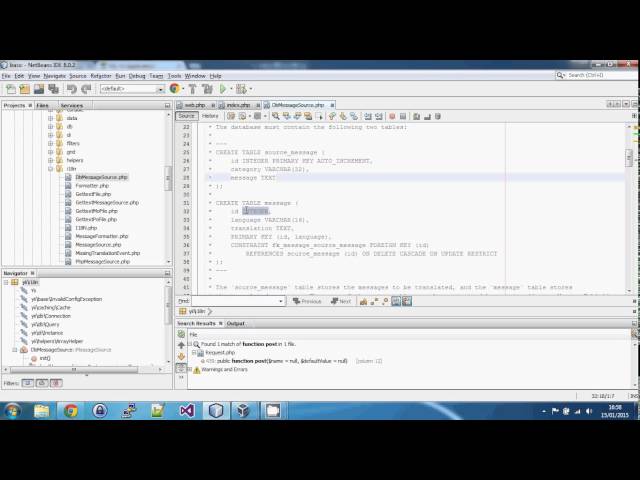The width and height of the screenshot is (640, 480).
Task: Open the Refactor menu
Action: [101, 76]
